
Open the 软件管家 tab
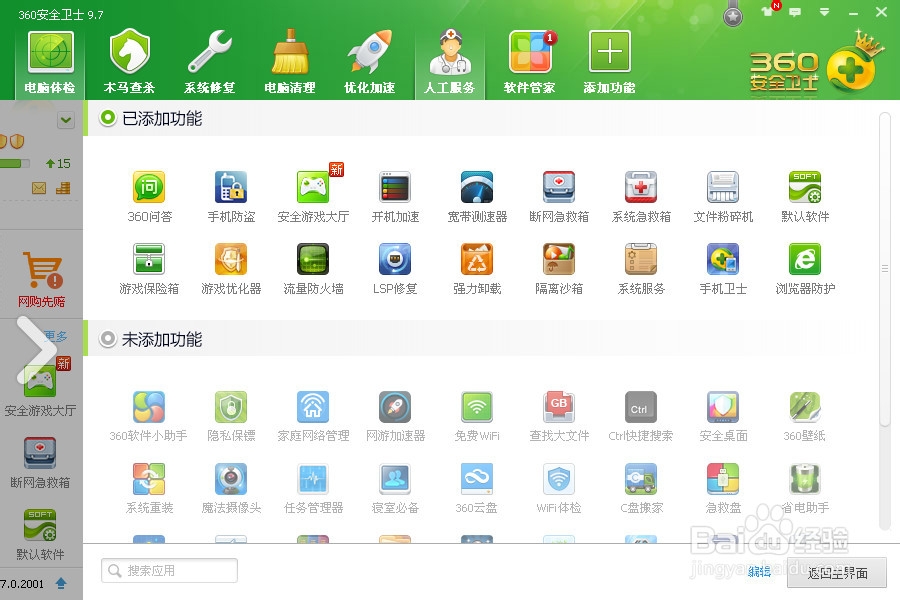(530, 63)
